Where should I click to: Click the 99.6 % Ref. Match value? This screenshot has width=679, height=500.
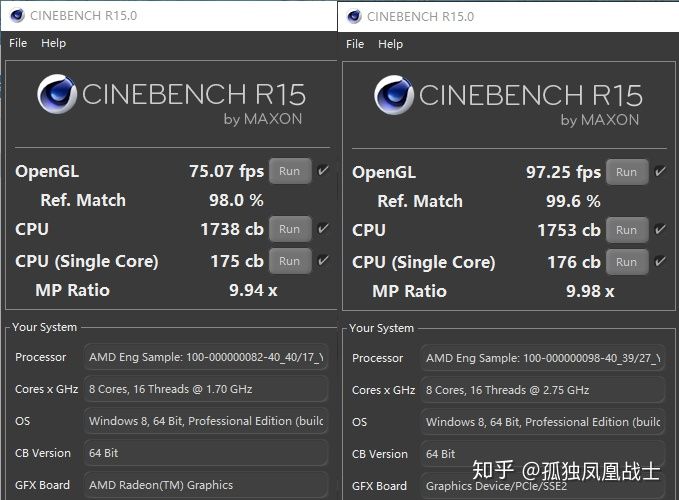[573, 201]
